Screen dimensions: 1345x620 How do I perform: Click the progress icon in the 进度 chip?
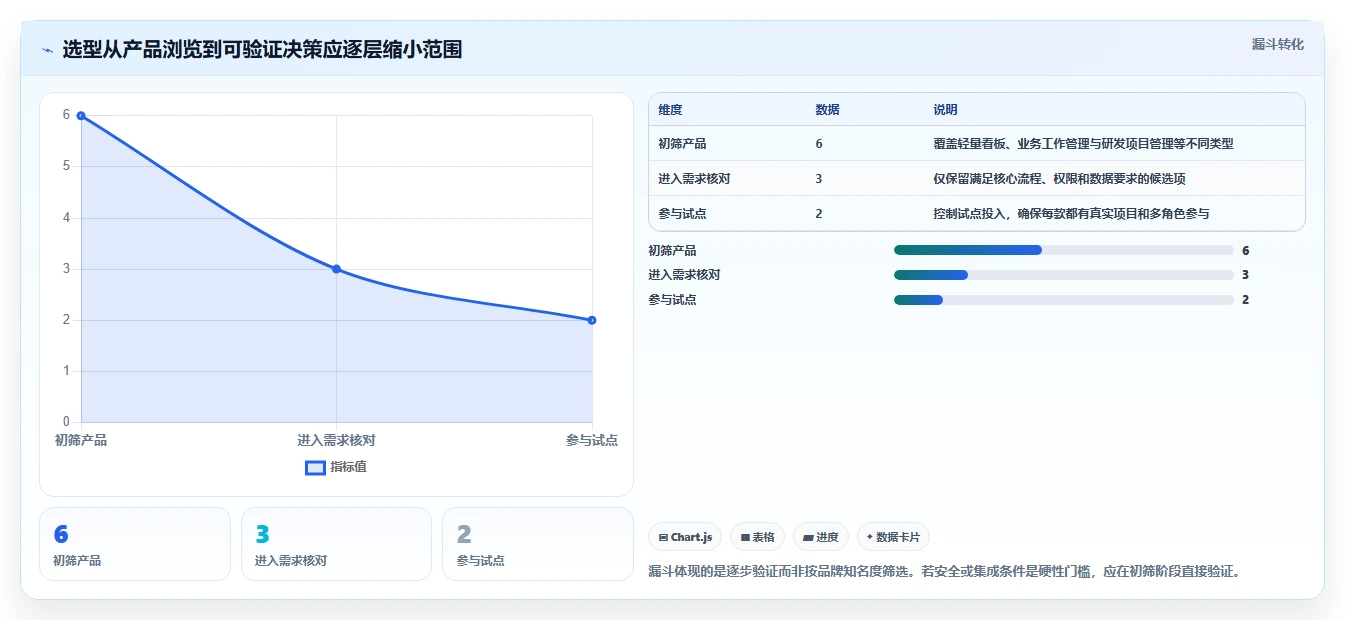click(808, 538)
